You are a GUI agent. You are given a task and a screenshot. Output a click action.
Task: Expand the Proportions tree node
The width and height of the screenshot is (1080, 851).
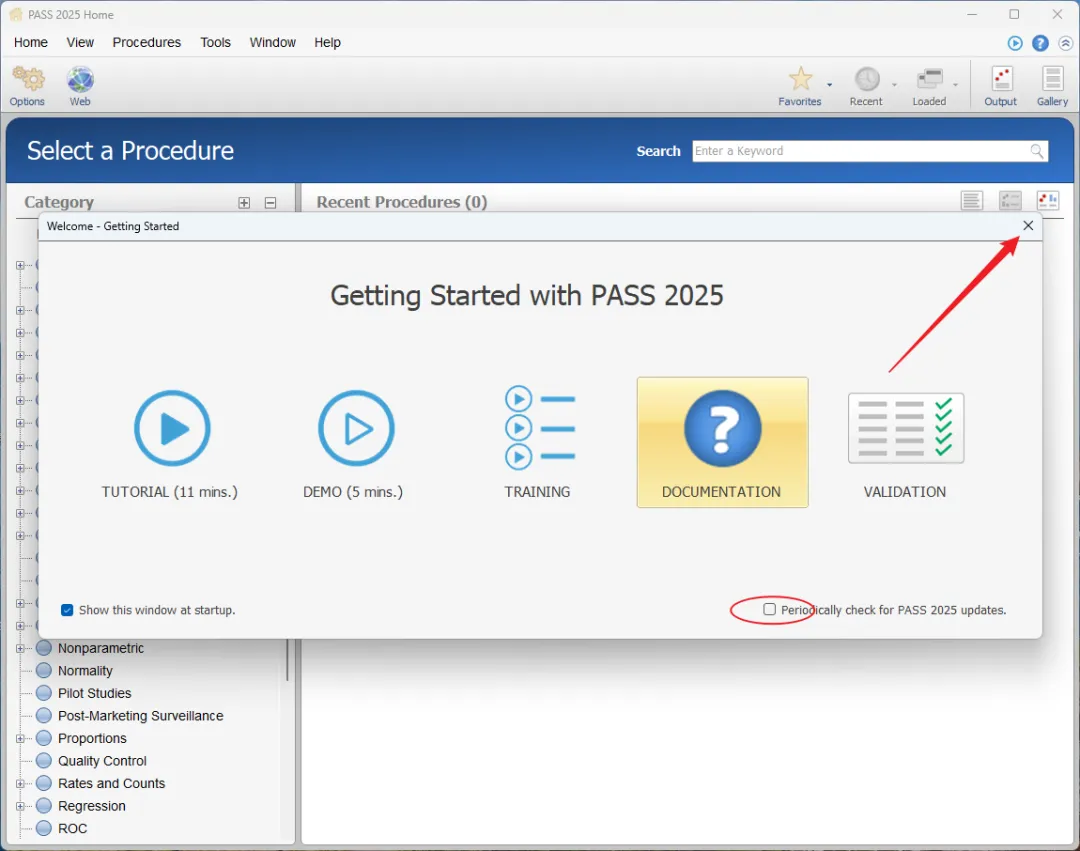coord(20,738)
